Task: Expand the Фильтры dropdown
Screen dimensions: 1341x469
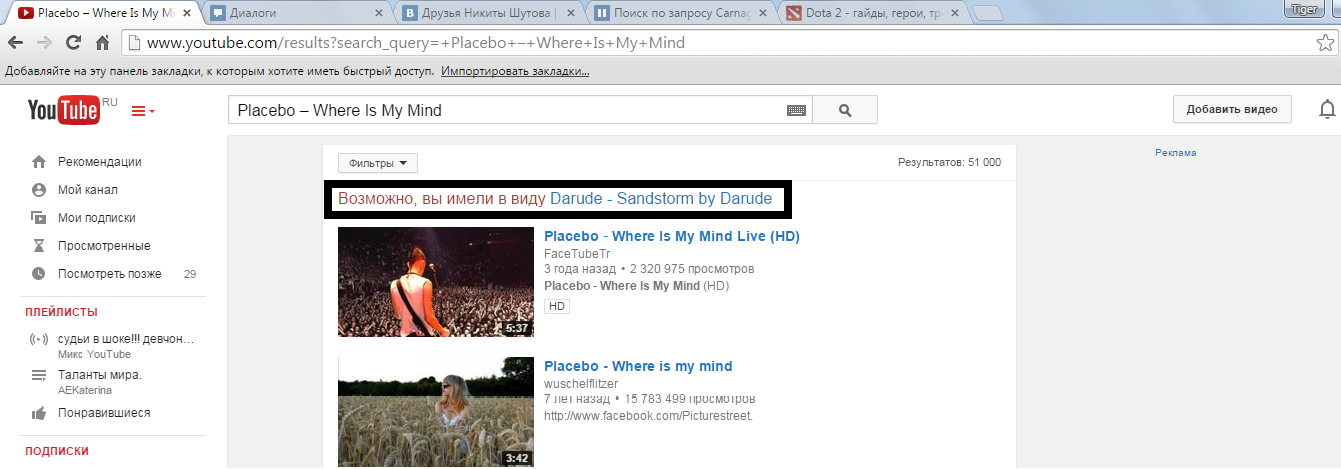Action: click(x=378, y=163)
